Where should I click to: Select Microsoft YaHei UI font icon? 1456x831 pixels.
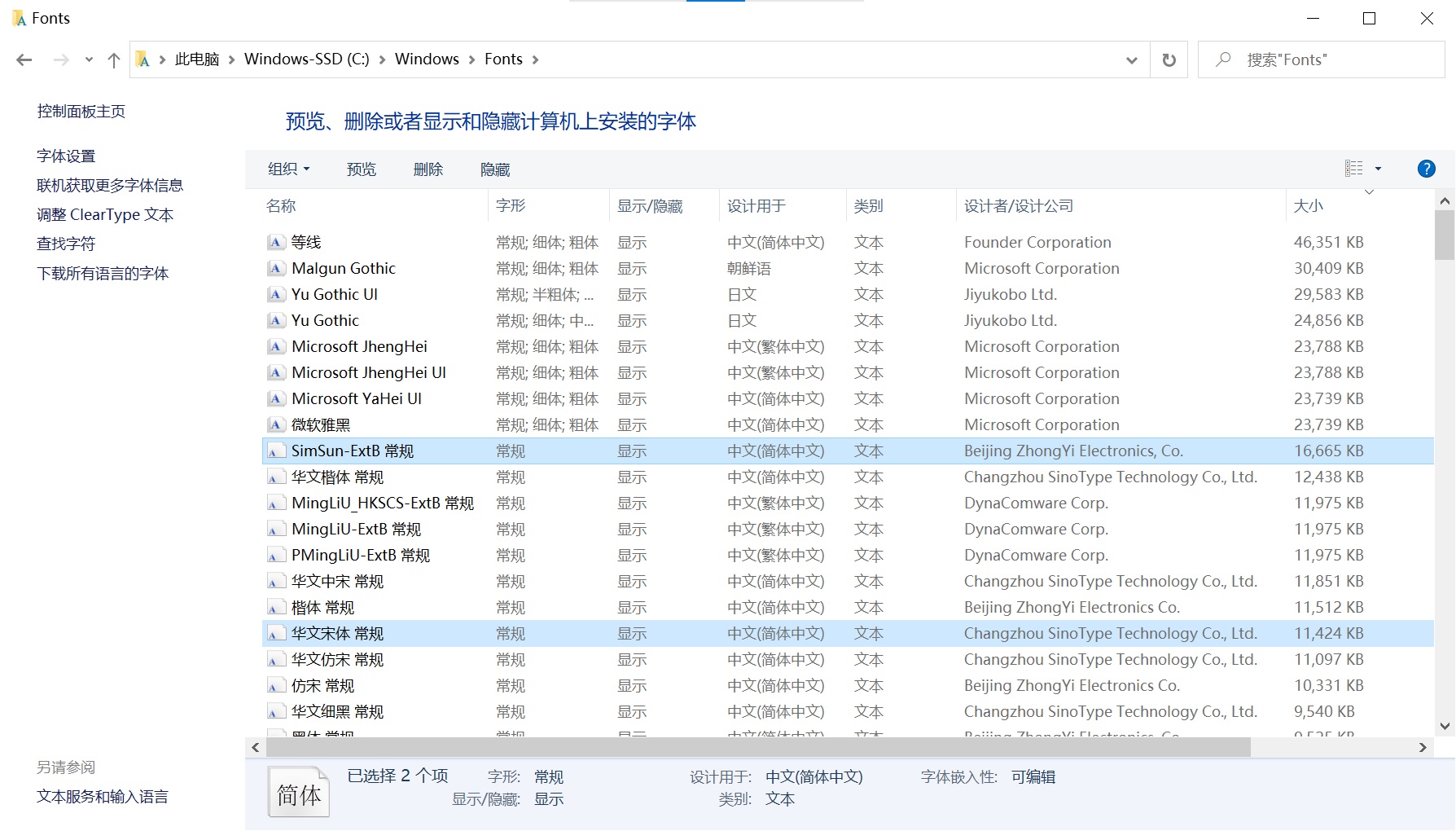tap(276, 398)
